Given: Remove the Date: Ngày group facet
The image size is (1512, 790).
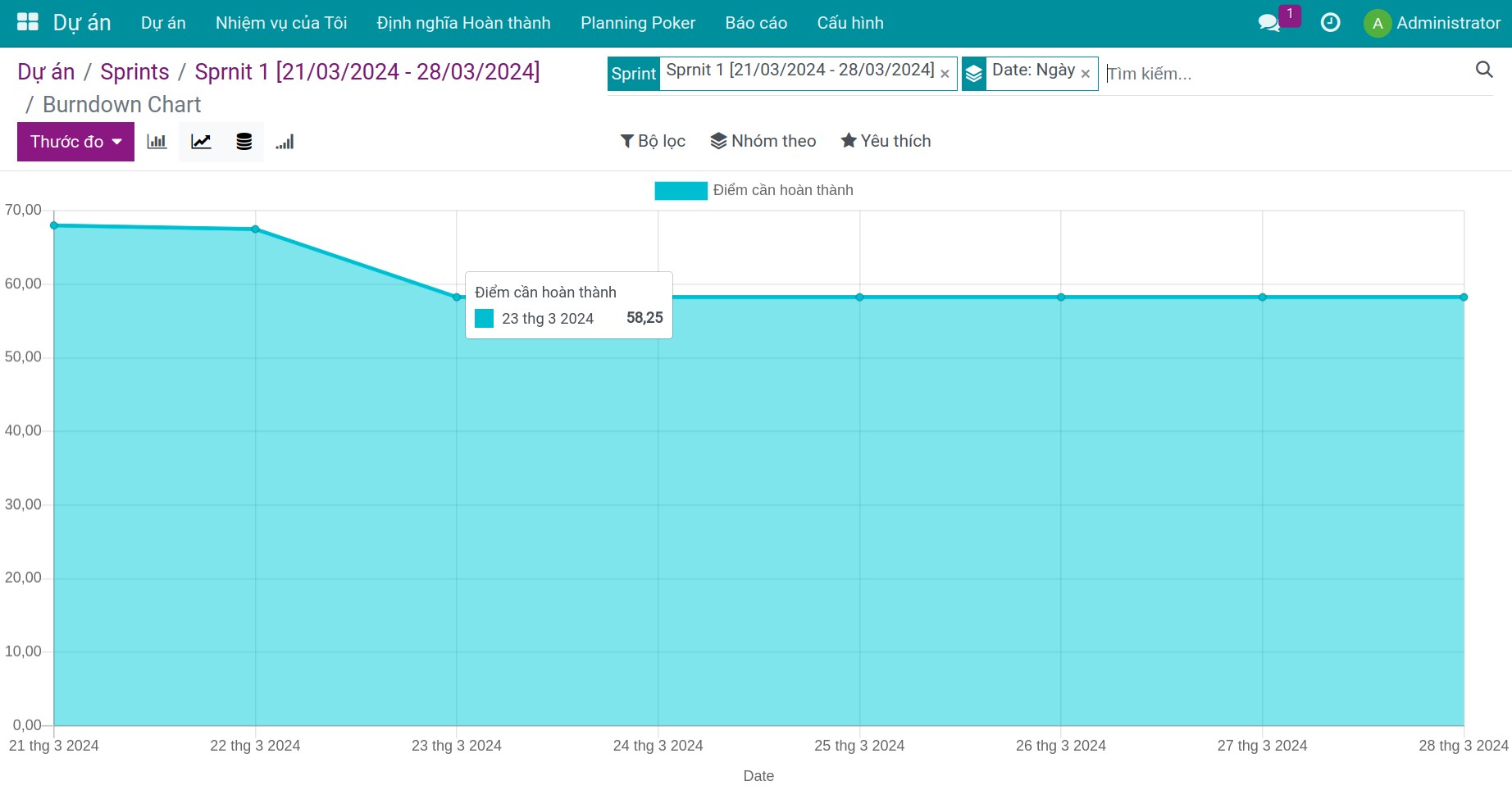Looking at the screenshot, I should (1085, 74).
